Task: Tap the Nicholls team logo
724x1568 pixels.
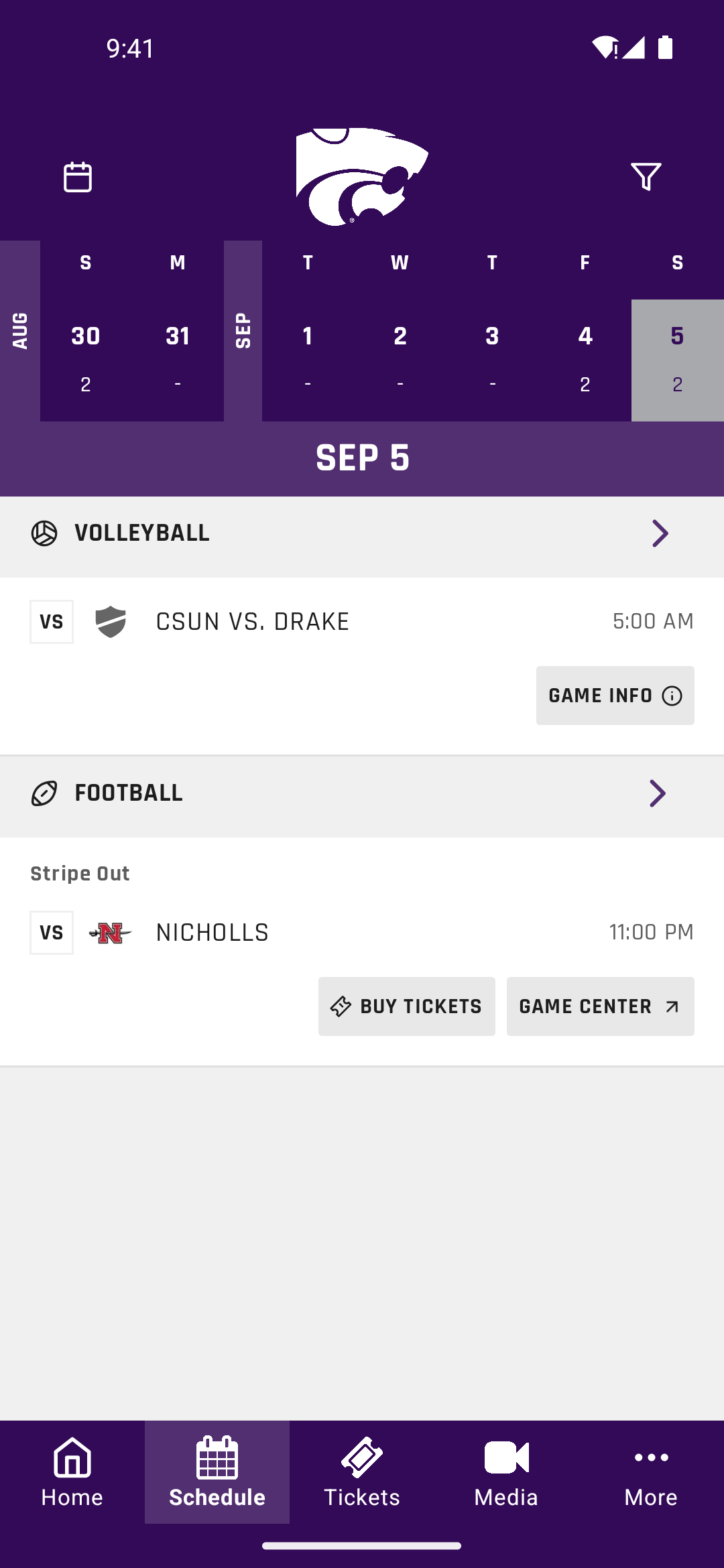Action: tap(111, 933)
